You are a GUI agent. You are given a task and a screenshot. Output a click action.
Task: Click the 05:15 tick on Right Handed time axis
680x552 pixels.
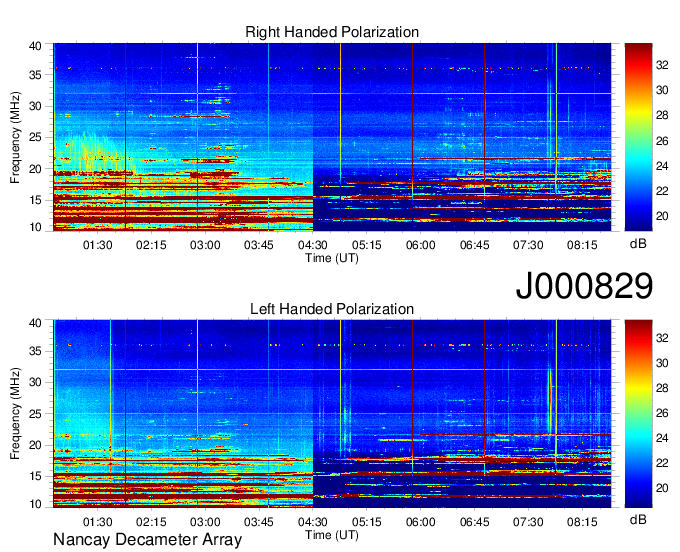click(x=366, y=245)
